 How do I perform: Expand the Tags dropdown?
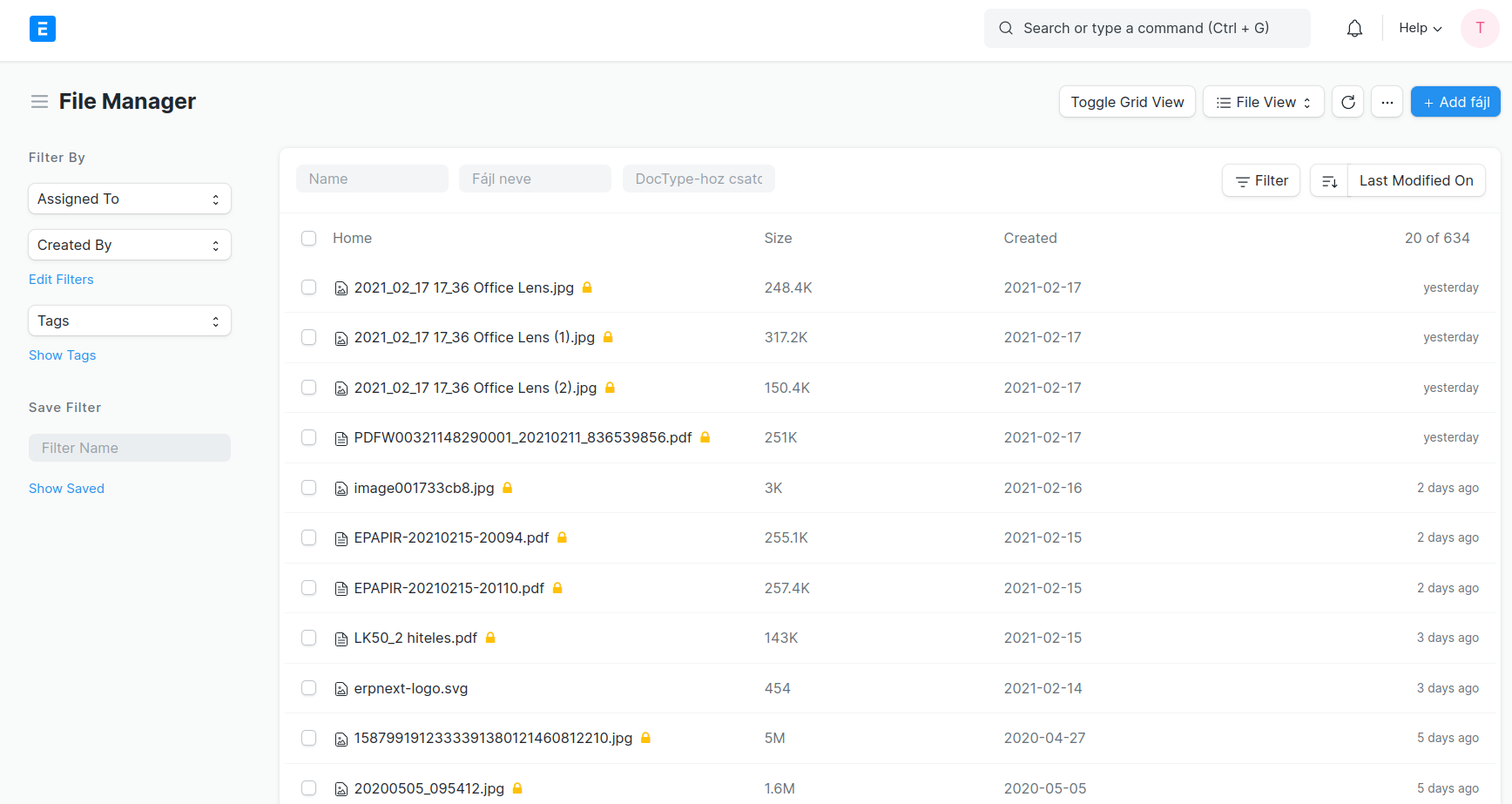pyautogui.click(x=130, y=321)
